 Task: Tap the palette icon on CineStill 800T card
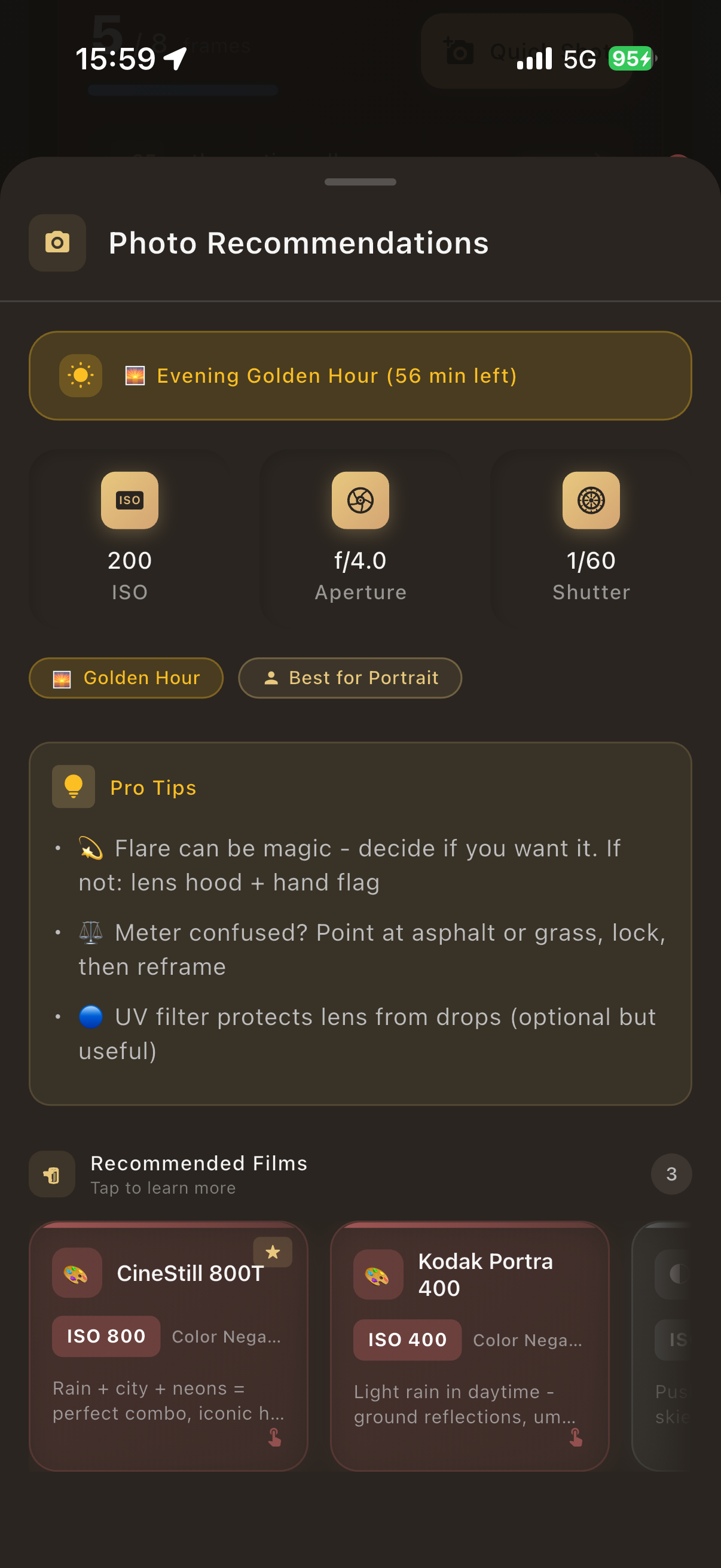point(77,1273)
